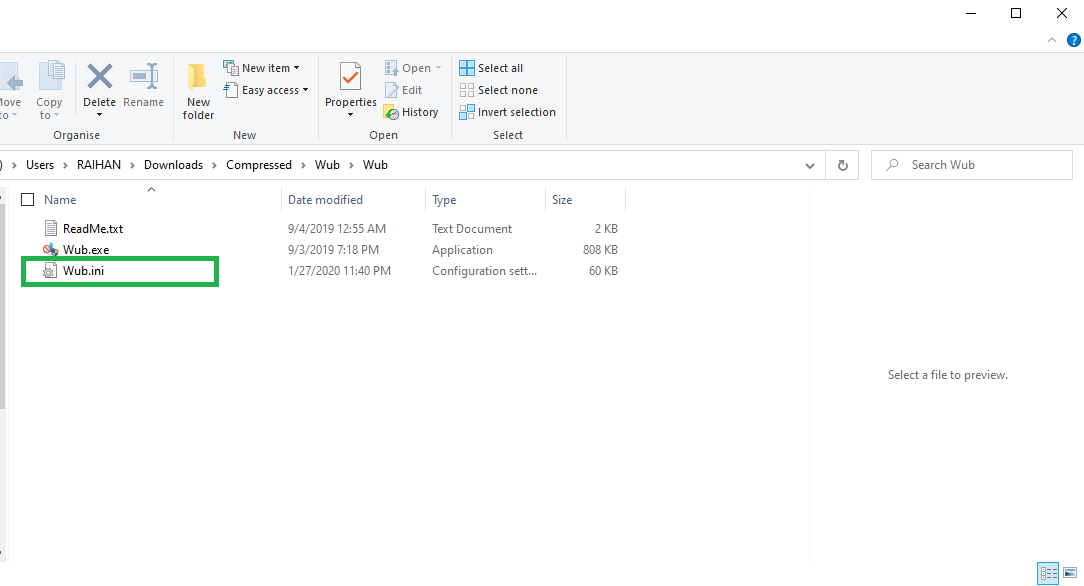Expand the Open button's dropdown arrow

click(438, 68)
